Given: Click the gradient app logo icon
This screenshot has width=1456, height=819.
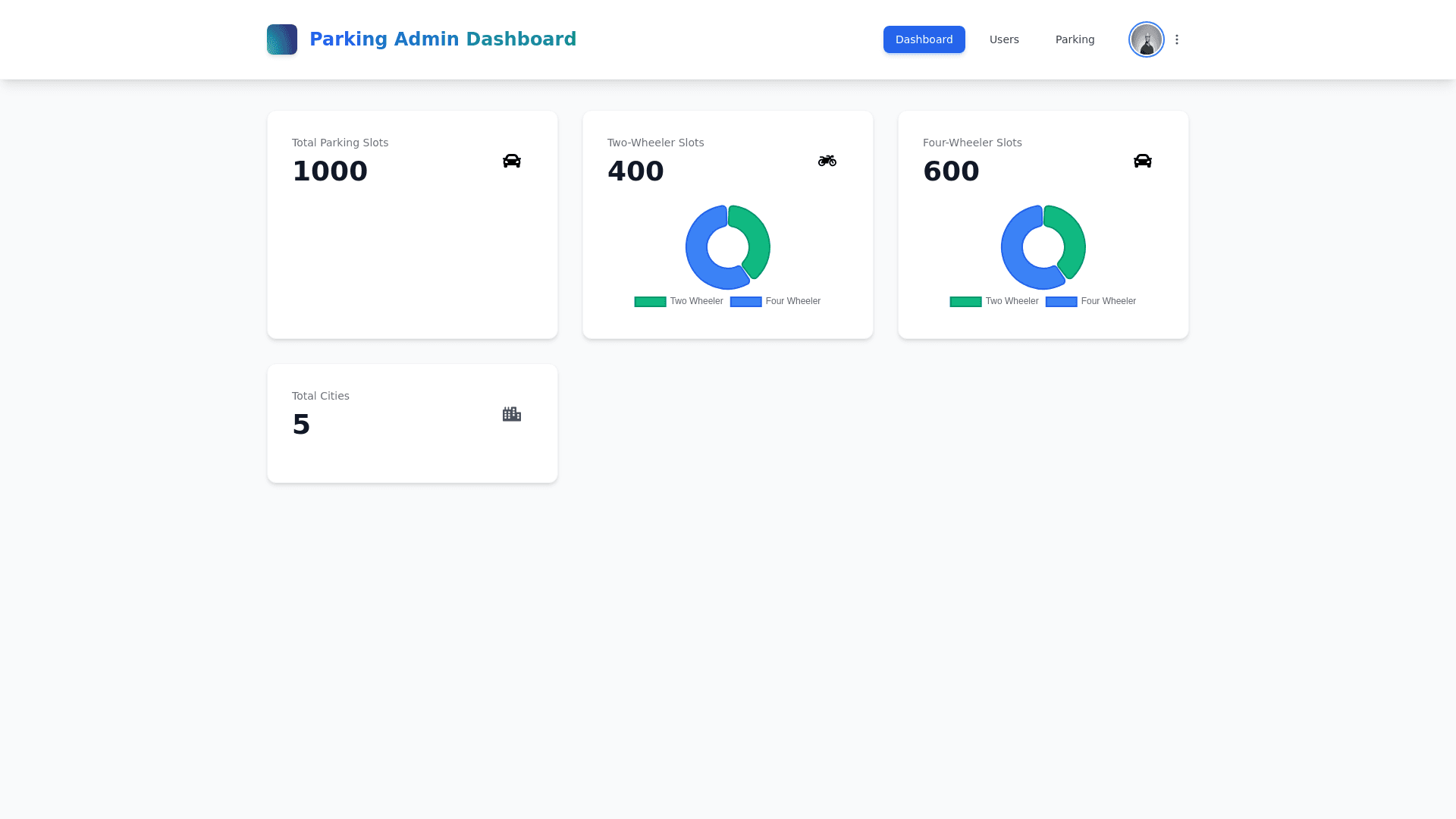Looking at the screenshot, I should (281, 39).
